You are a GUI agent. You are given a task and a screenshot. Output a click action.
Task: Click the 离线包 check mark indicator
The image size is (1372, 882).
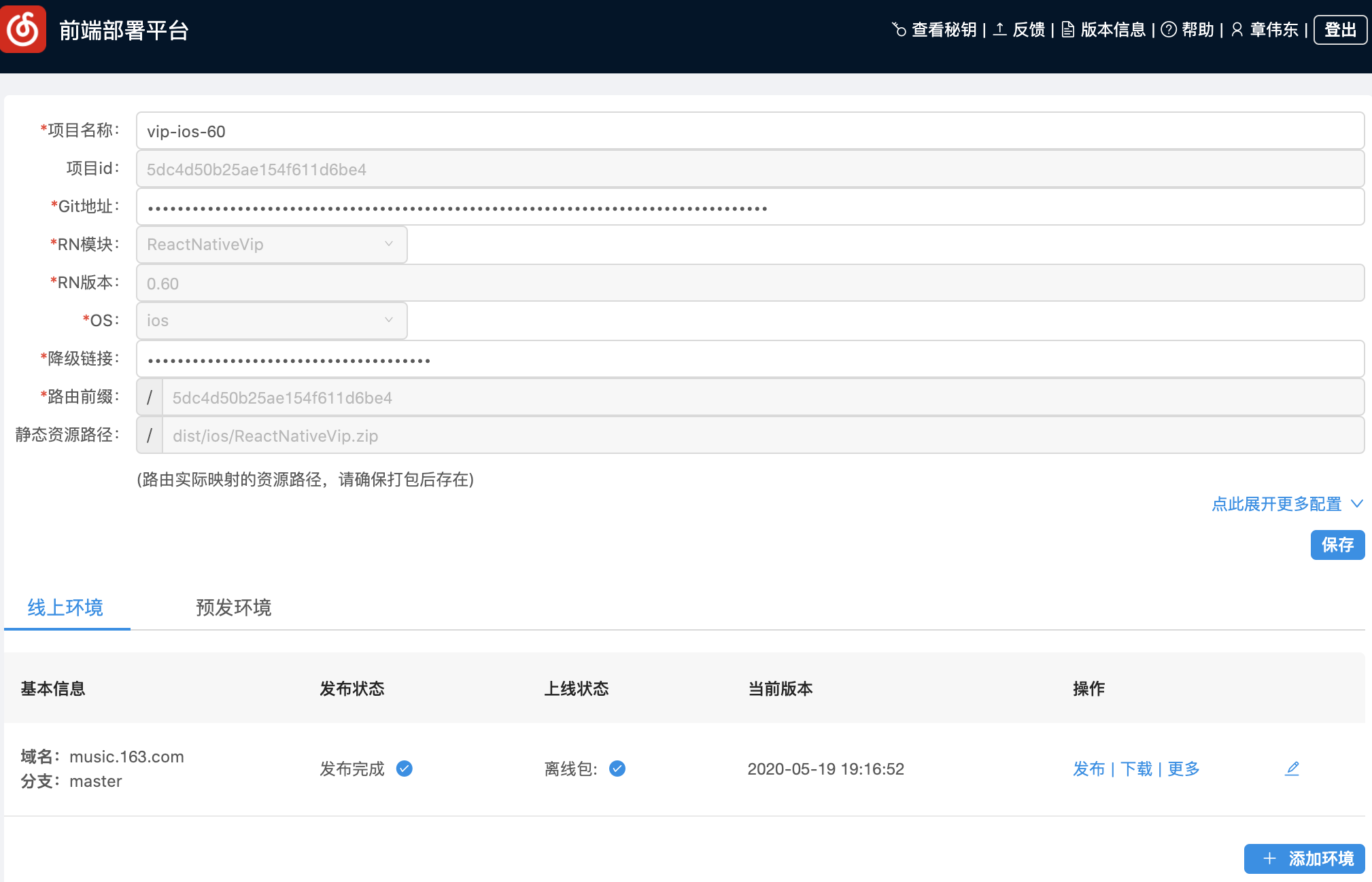[617, 769]
